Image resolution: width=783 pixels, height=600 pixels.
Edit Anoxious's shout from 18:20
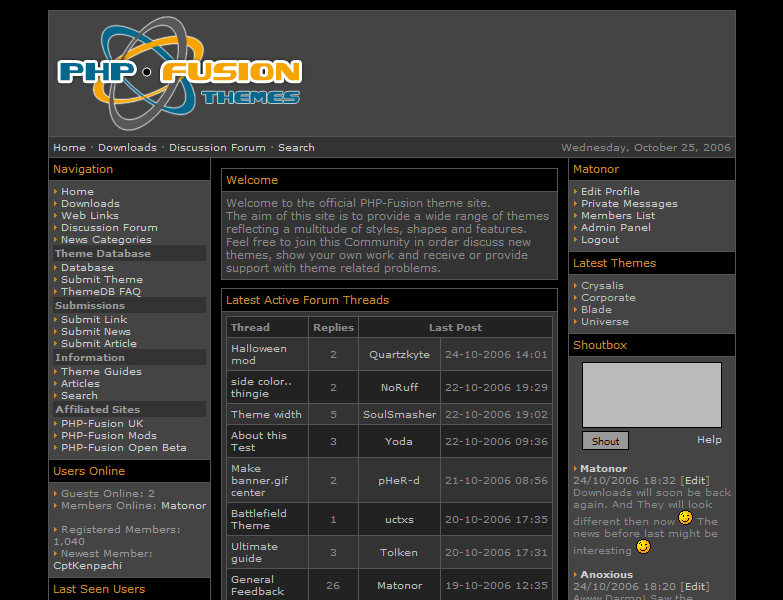click(x=695, y=587)
